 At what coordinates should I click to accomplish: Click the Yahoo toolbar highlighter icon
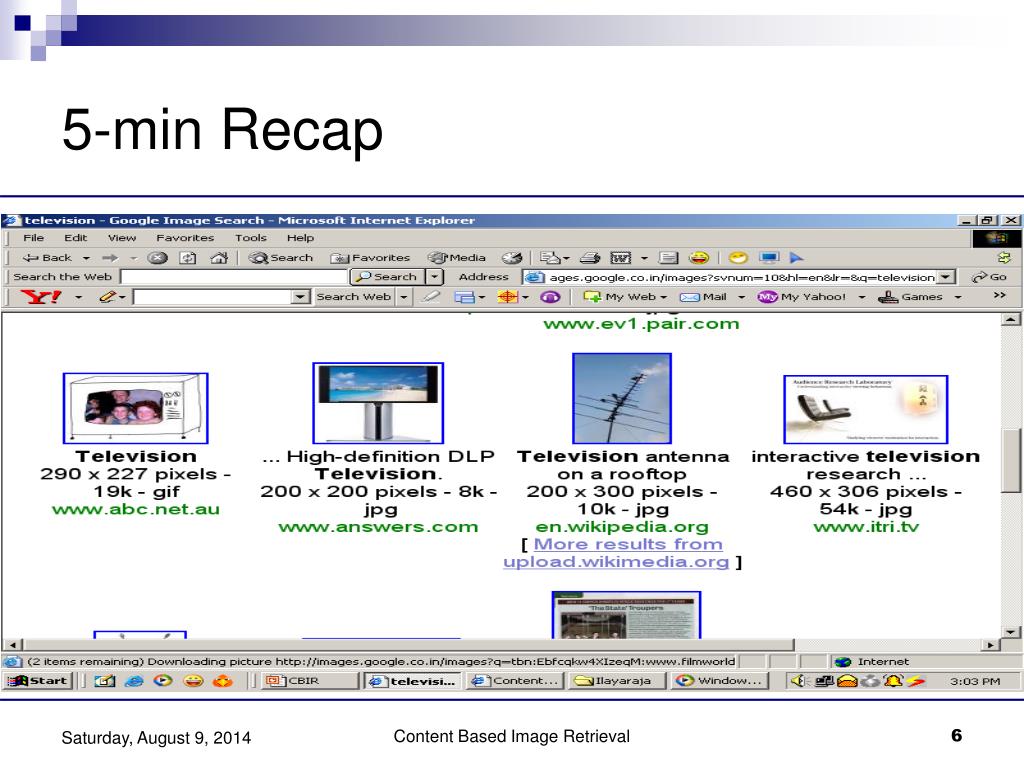click(430, 297)
